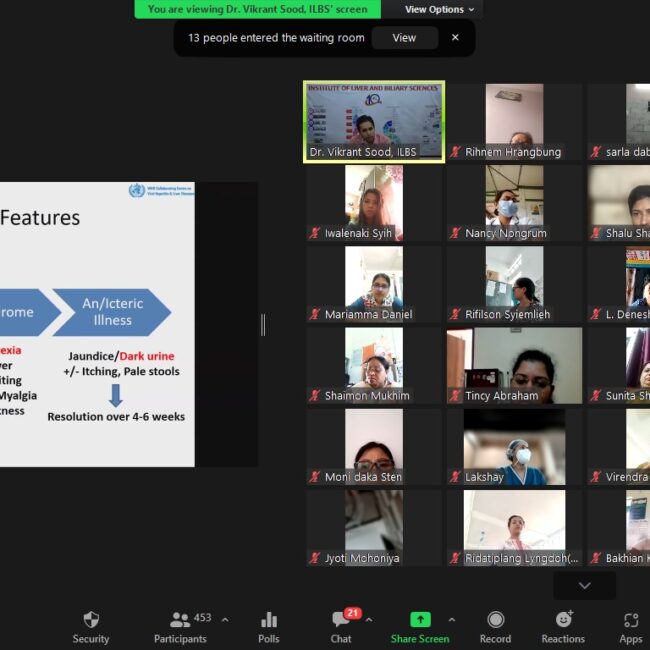Open the Chat panel with 21 unread
Image resolution: width=650 pixels, height=650 pixels.
(x=341, y=626)
